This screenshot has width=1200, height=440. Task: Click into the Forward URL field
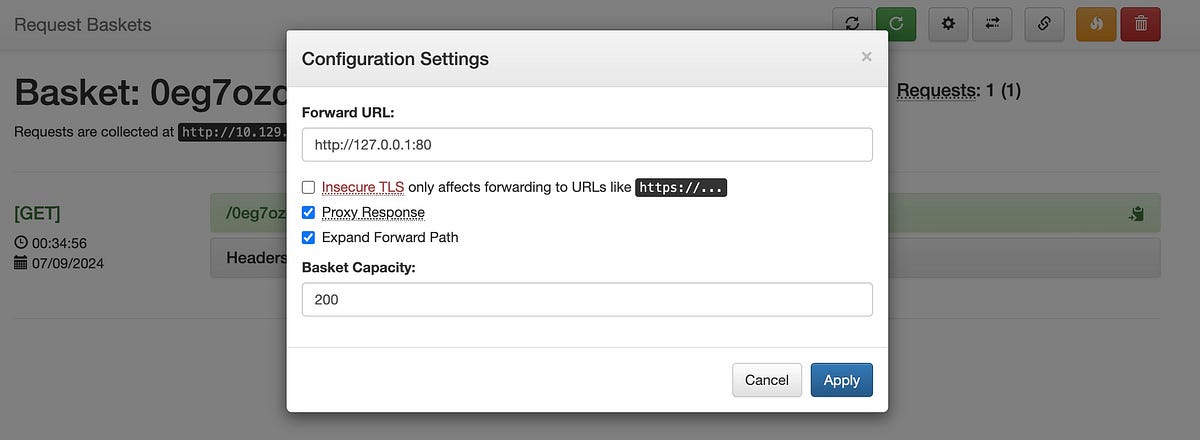coord(587,144)
